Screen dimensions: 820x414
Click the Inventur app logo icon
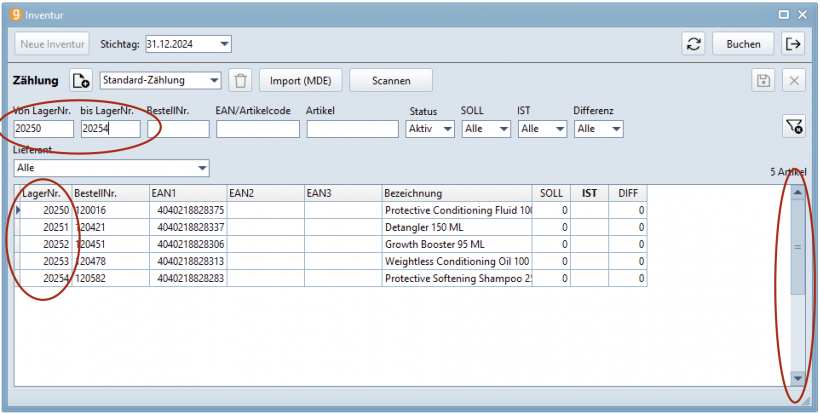pyautogui.click(x=12, y=14)
